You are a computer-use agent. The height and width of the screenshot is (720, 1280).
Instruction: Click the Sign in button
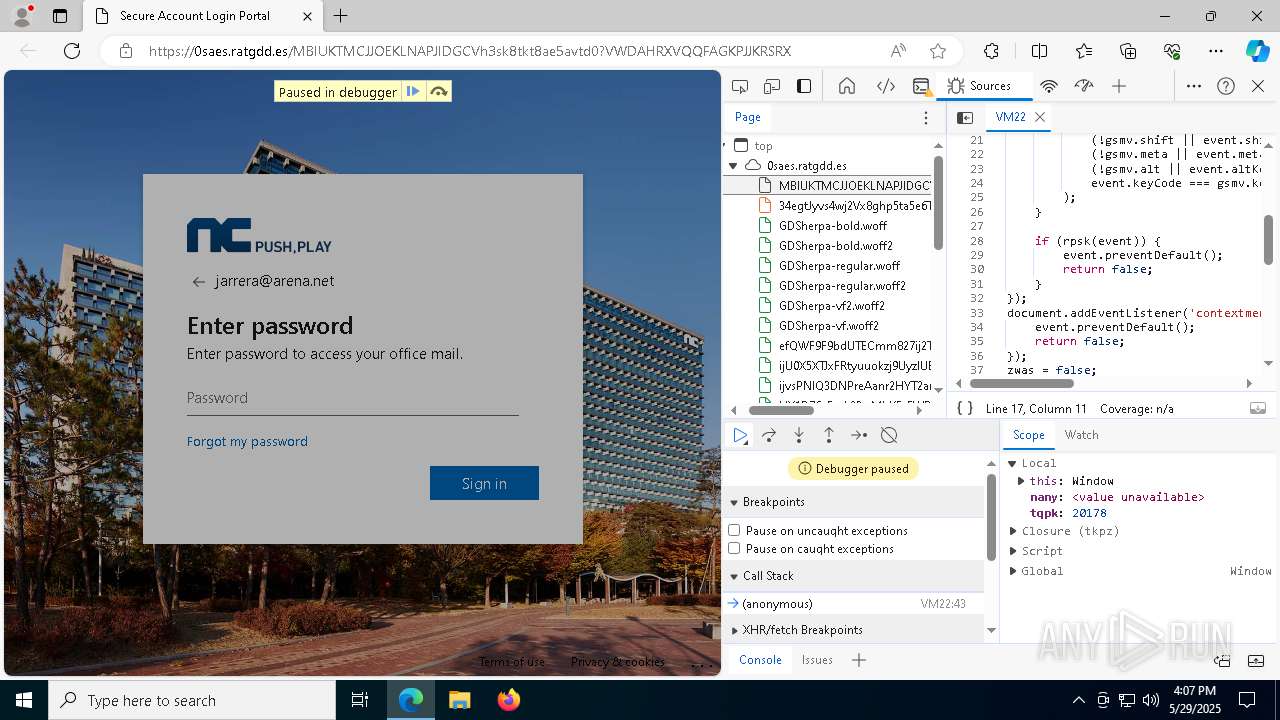484,483
